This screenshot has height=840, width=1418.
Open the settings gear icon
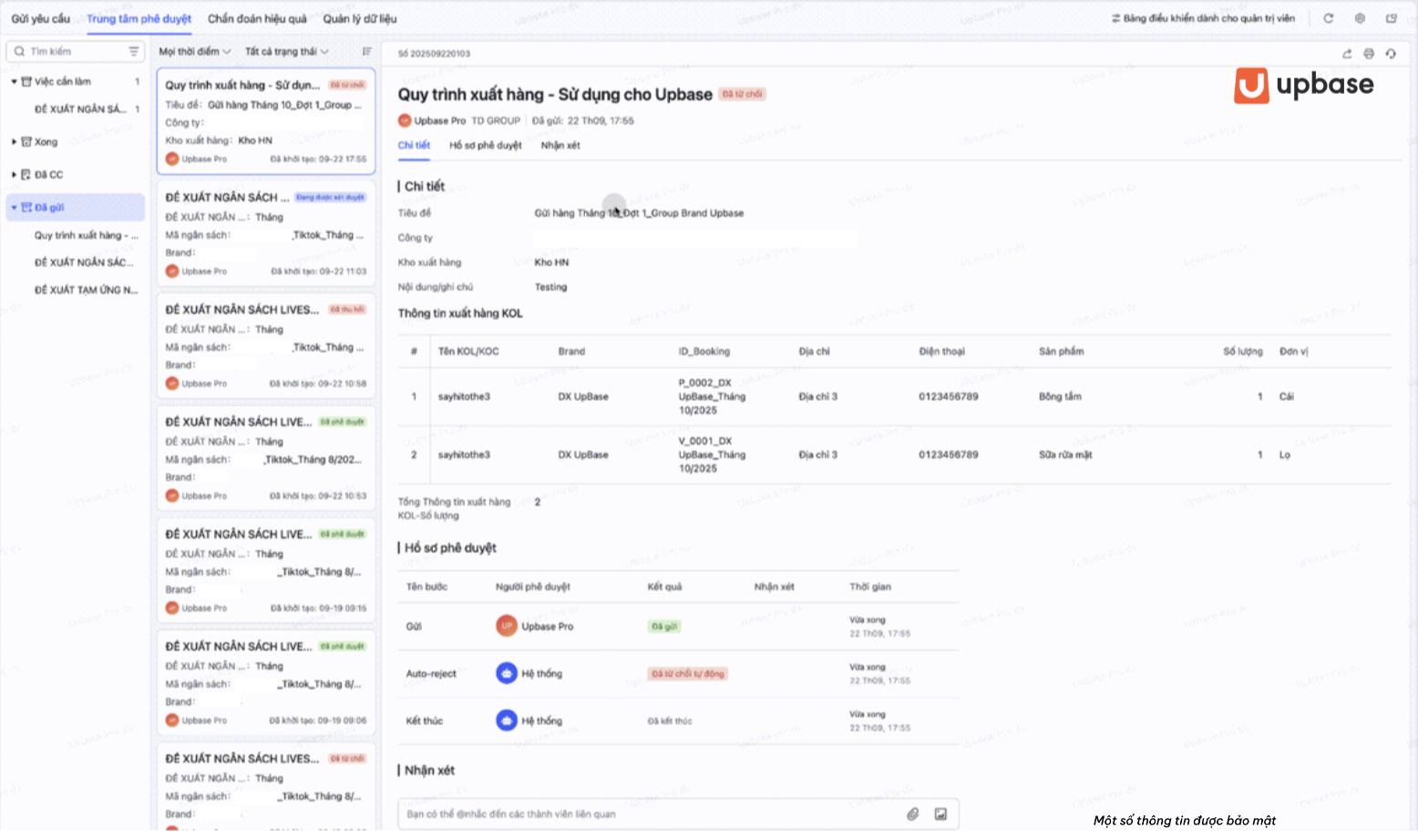coord(1360,18)
